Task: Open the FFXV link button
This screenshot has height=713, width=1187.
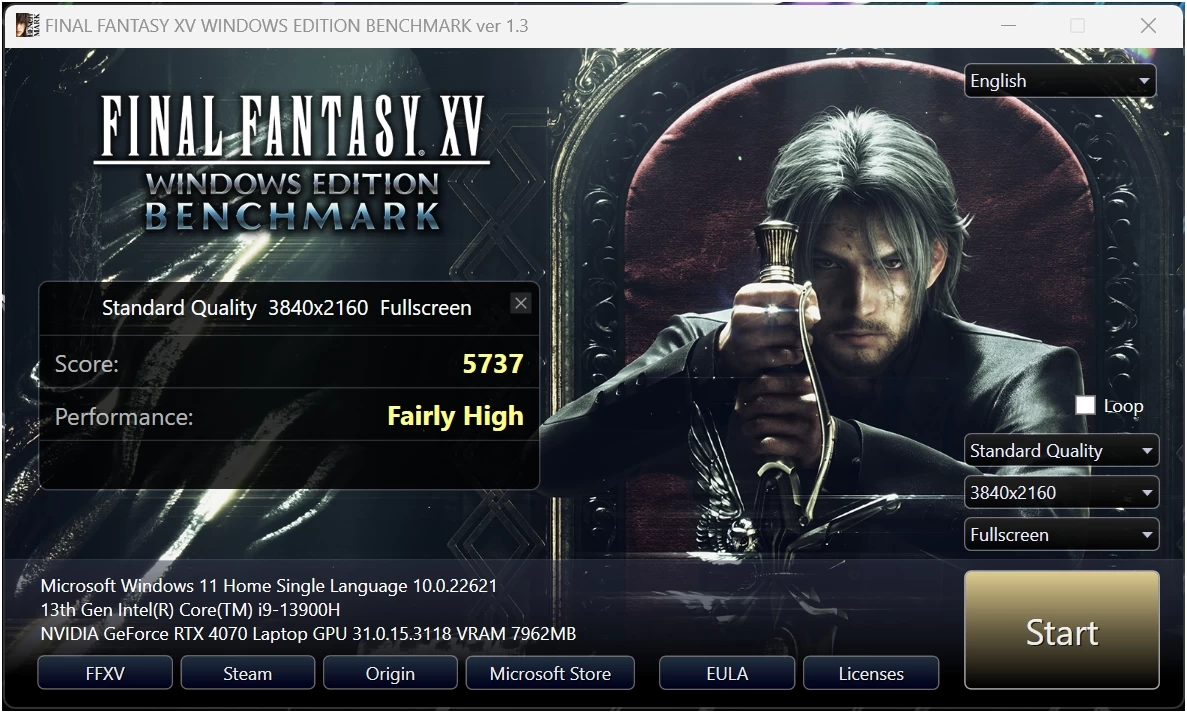Action: point(105,673)
